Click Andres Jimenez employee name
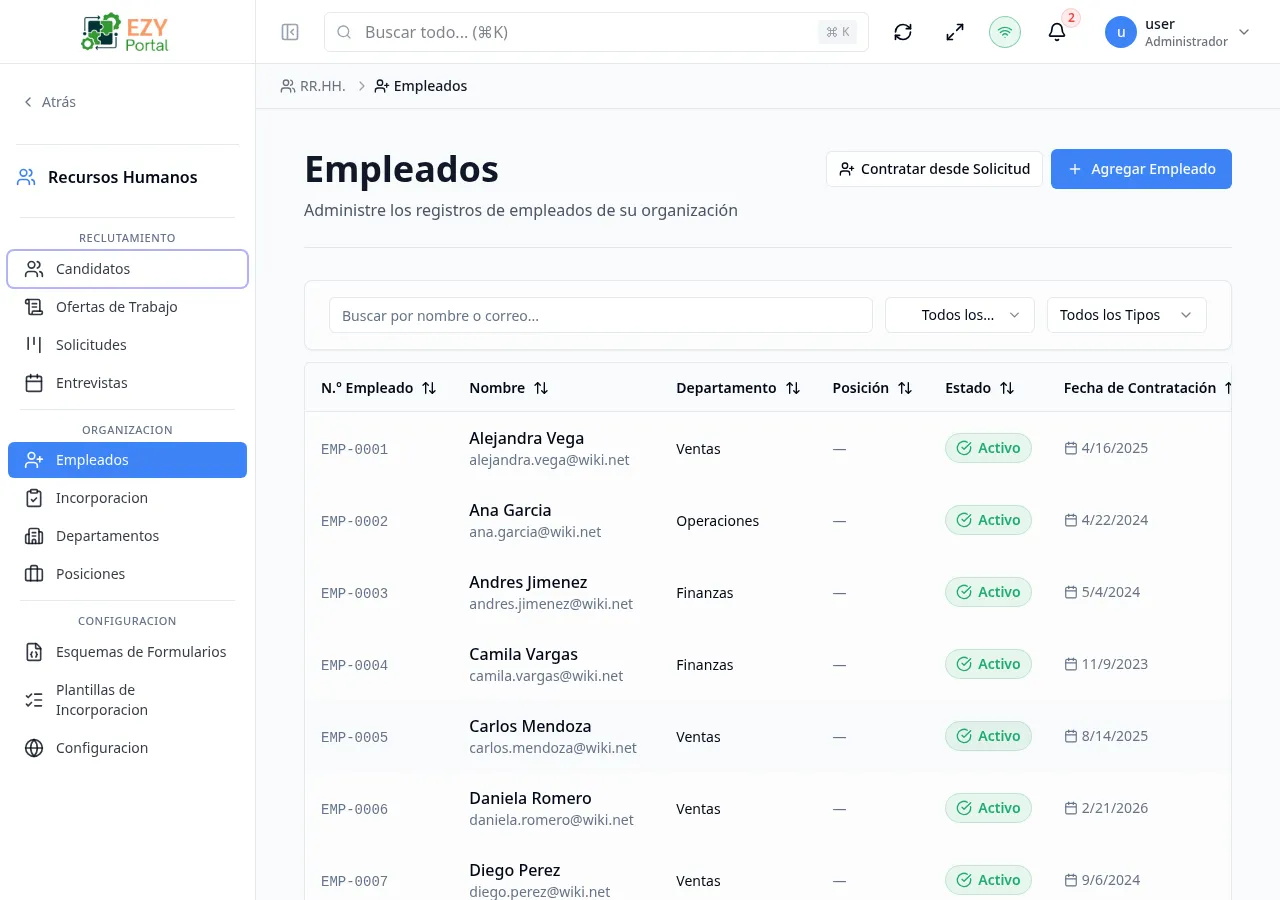Viewport: 1280px width, 900px height. pyautogui.click(x=528, y=582)
